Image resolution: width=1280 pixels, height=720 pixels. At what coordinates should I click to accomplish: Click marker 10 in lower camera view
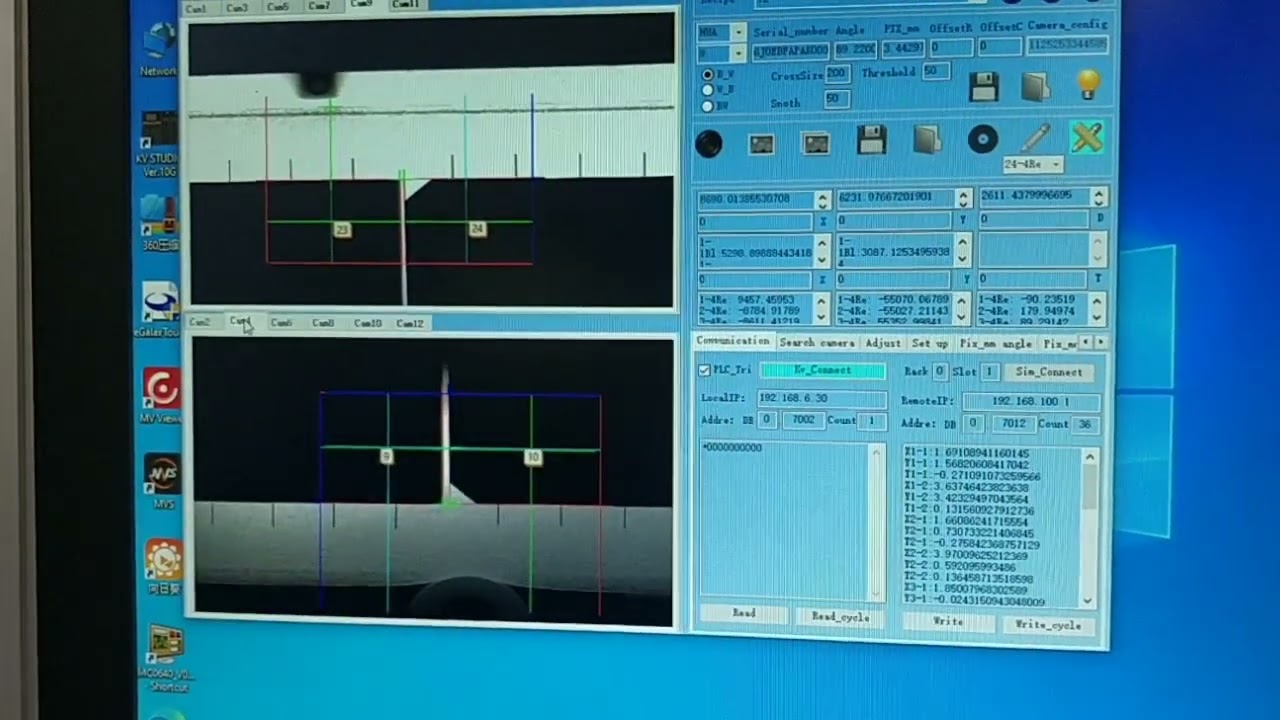[533, 457]
